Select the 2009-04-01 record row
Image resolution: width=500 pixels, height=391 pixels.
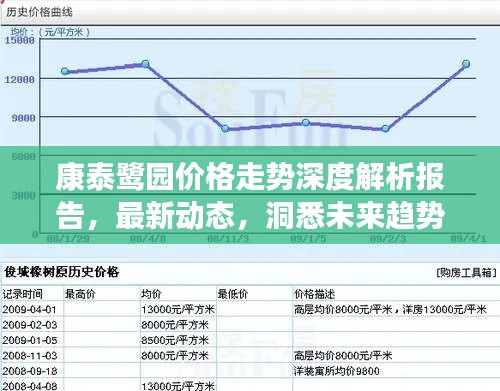coord(250,309)
